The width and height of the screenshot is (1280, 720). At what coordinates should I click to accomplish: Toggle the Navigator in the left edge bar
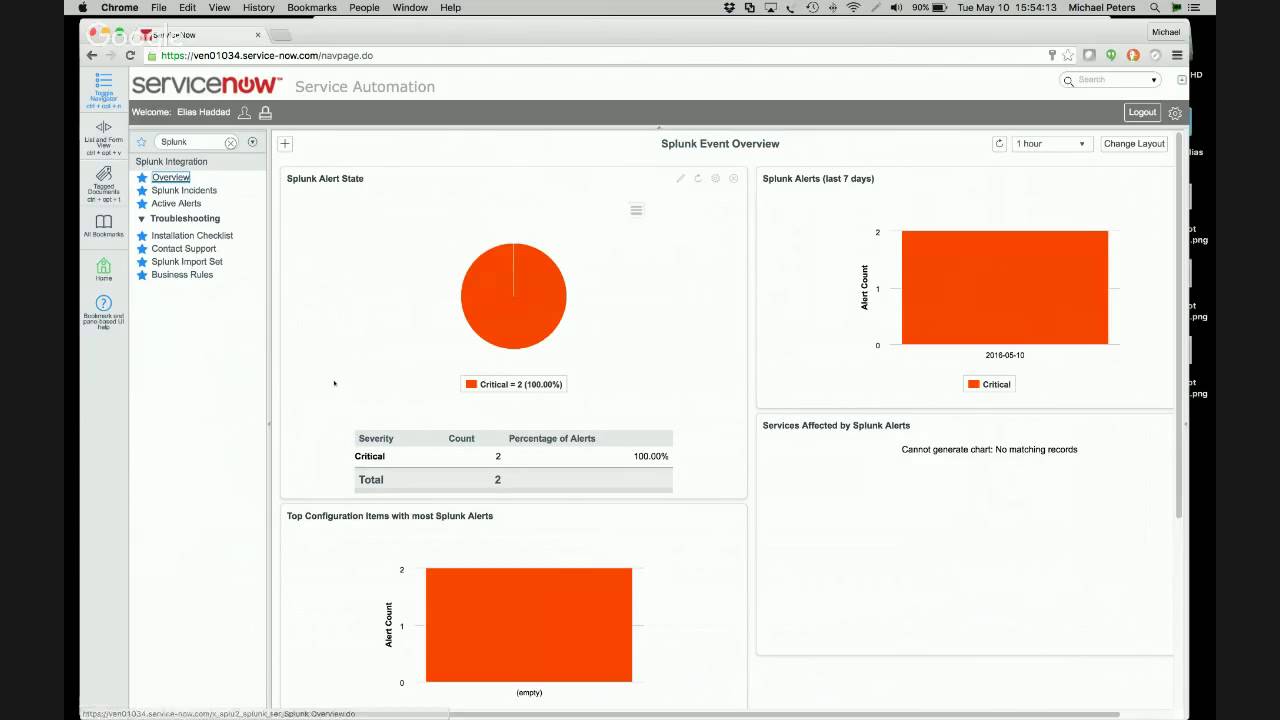(103, 90)
